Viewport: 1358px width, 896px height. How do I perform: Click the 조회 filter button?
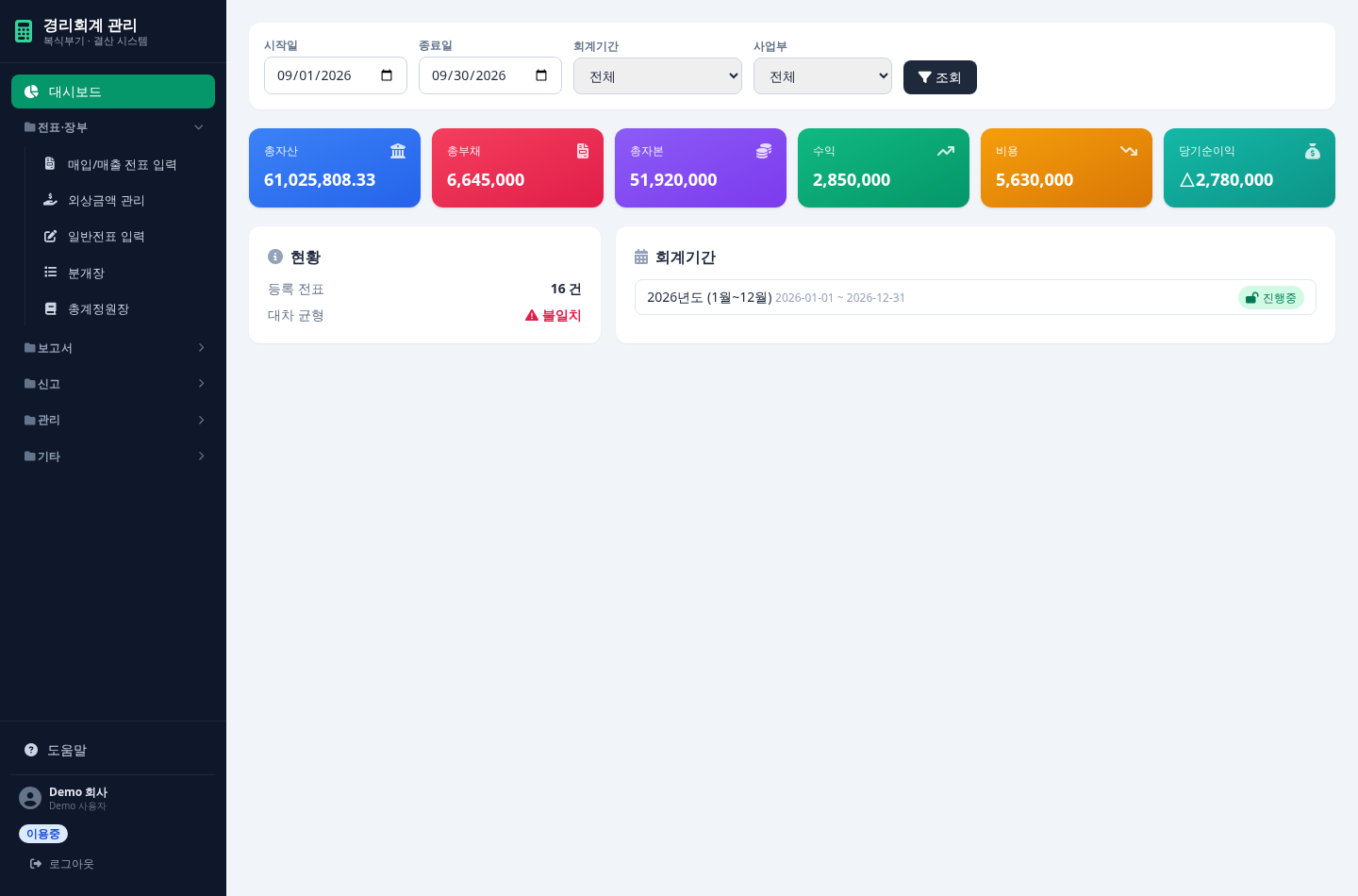(940, 77)
